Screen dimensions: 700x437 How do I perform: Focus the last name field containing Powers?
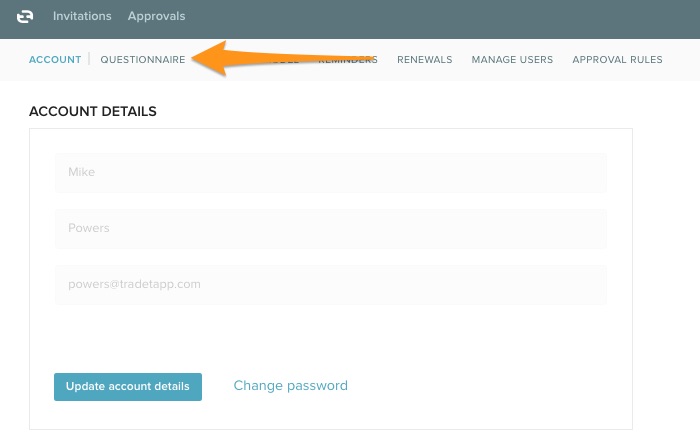330,228
